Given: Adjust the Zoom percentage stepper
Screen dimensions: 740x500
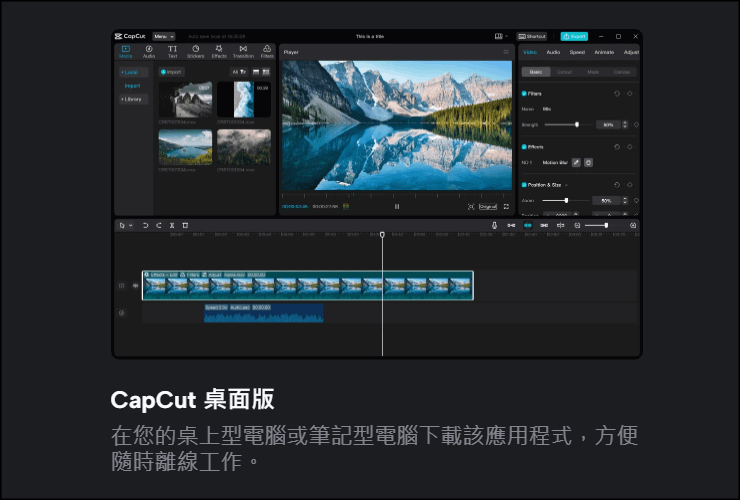Looking at the screenshot, I should pyautogui.click(x=625, y=201).
